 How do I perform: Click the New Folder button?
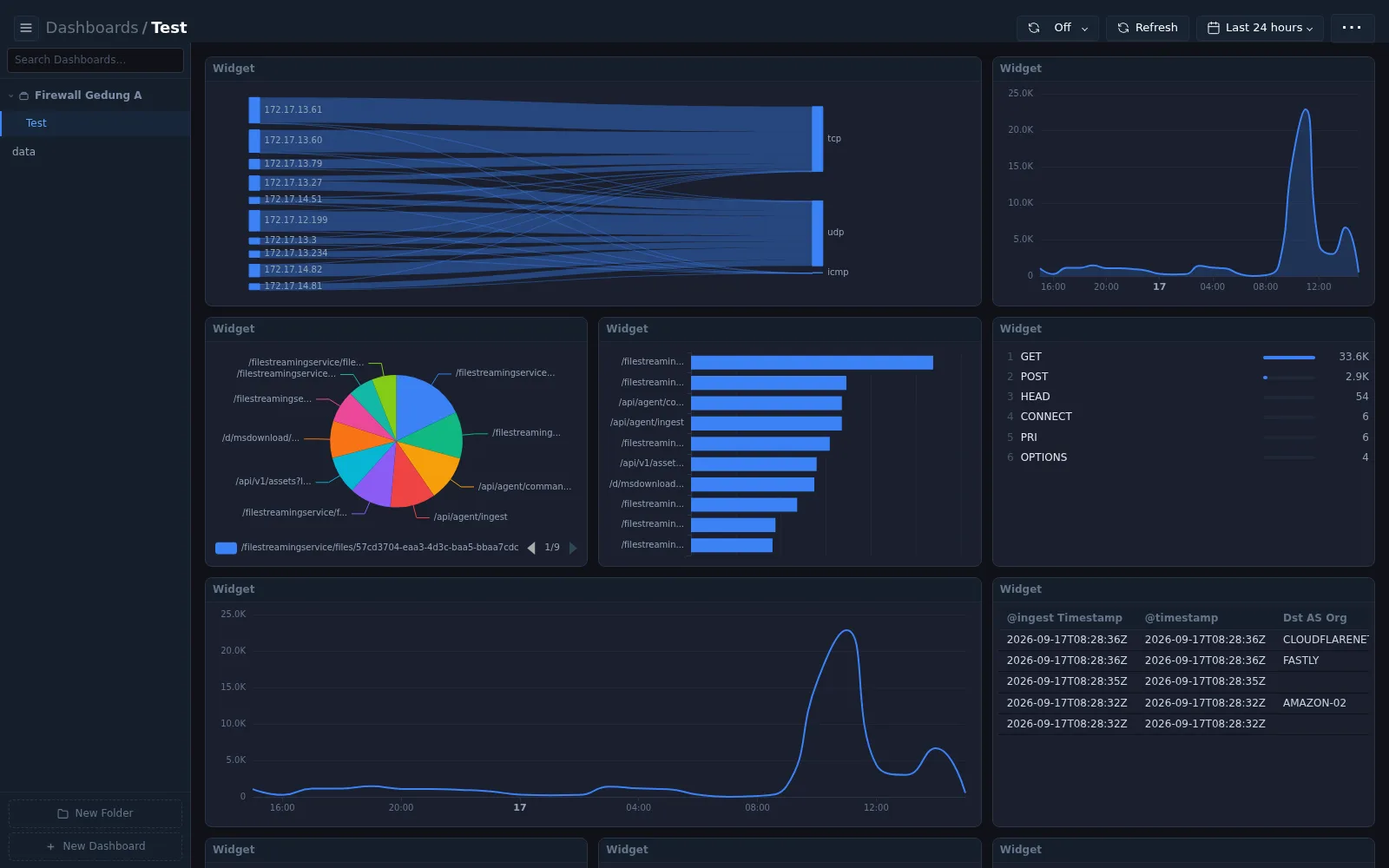[x=95, y=813]
